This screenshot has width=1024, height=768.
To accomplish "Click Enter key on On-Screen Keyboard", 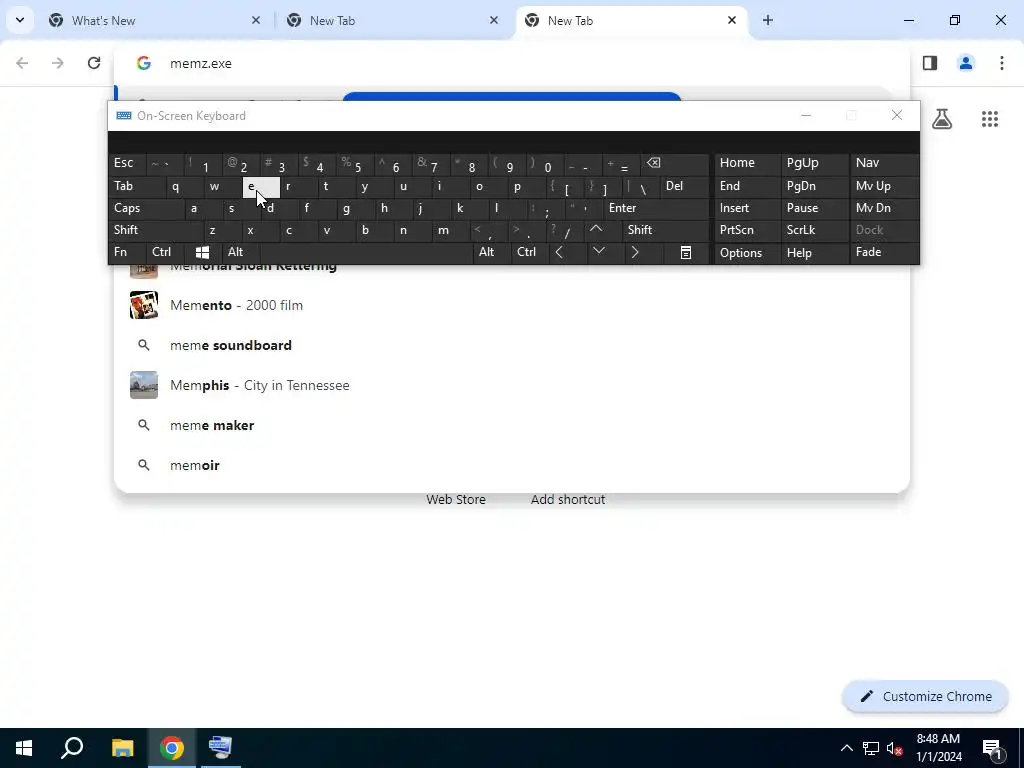I will pos(655,208).
